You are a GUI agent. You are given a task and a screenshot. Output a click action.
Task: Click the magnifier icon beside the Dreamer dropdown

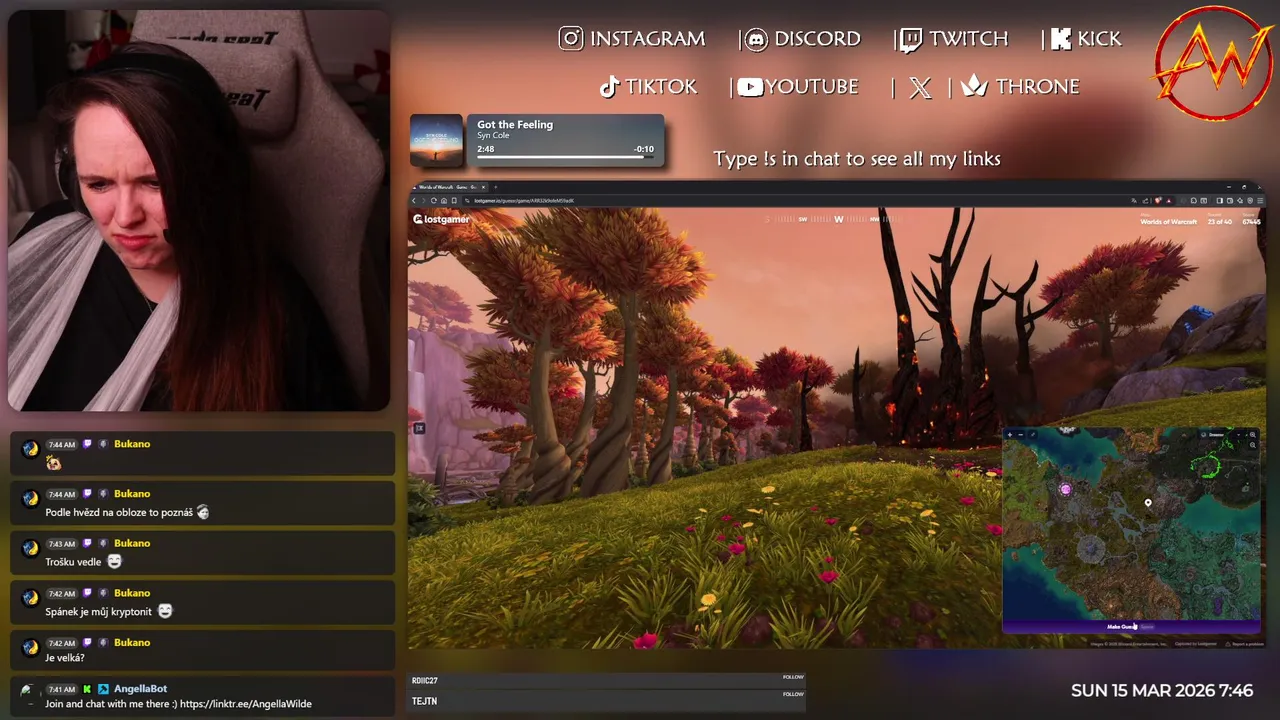[x=1253, y=435]
